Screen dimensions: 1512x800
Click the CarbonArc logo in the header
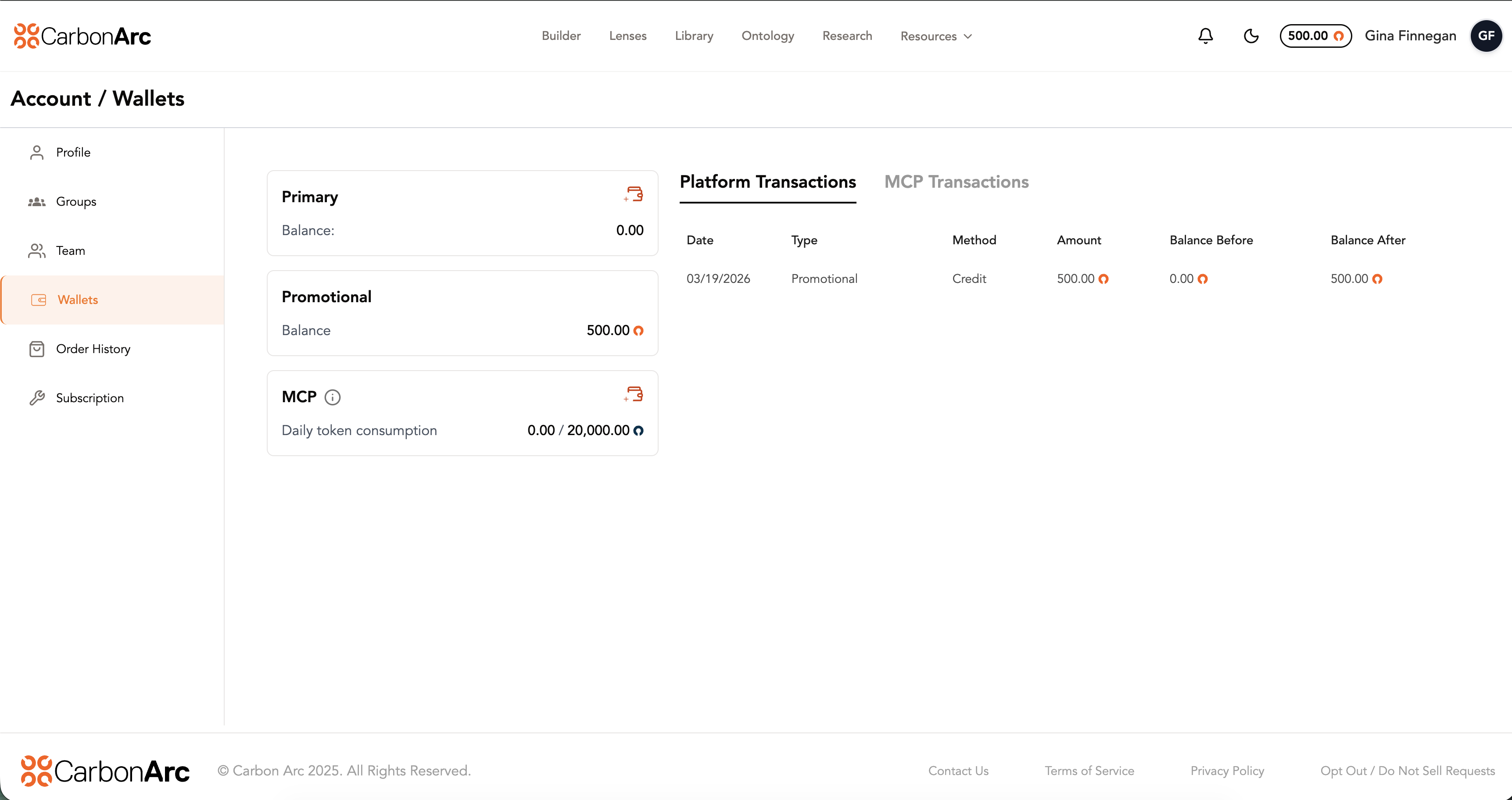[x=83, y=36]
